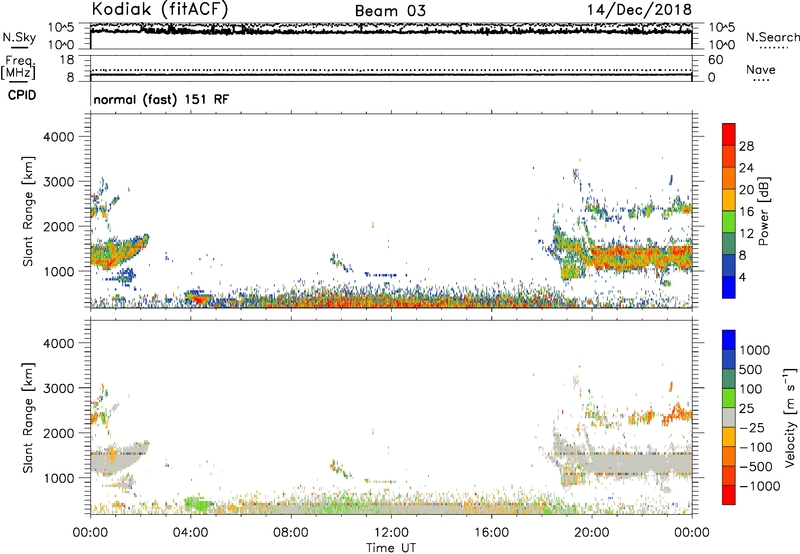Image resolution: width=800 pixels, height=554 pixels.
Task: Select the '12' value on Power colorbar
Action: pyautogui.click(x=746, y=234)
